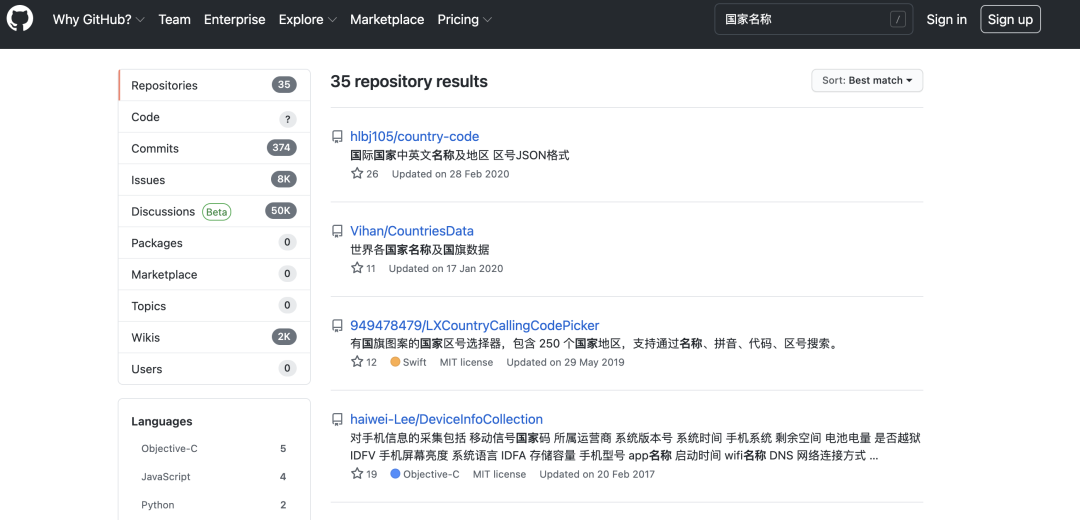Click the orange Swift language dot

click(x=395, y=362)
